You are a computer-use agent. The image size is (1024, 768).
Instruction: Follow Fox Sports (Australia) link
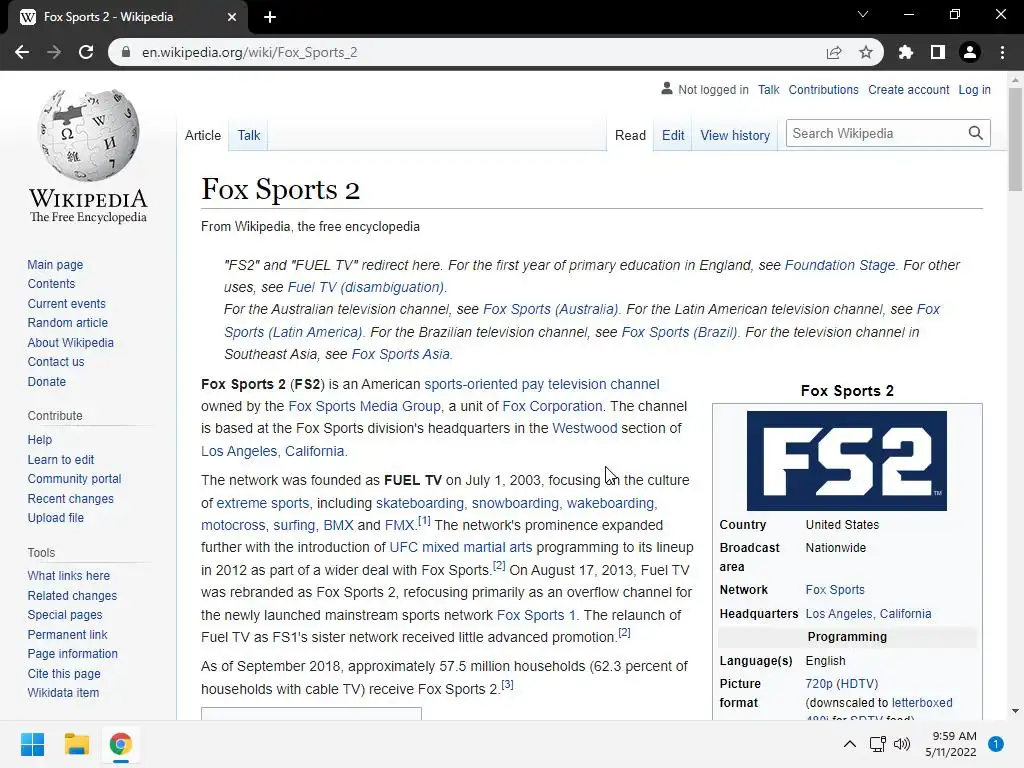(550, 310)
